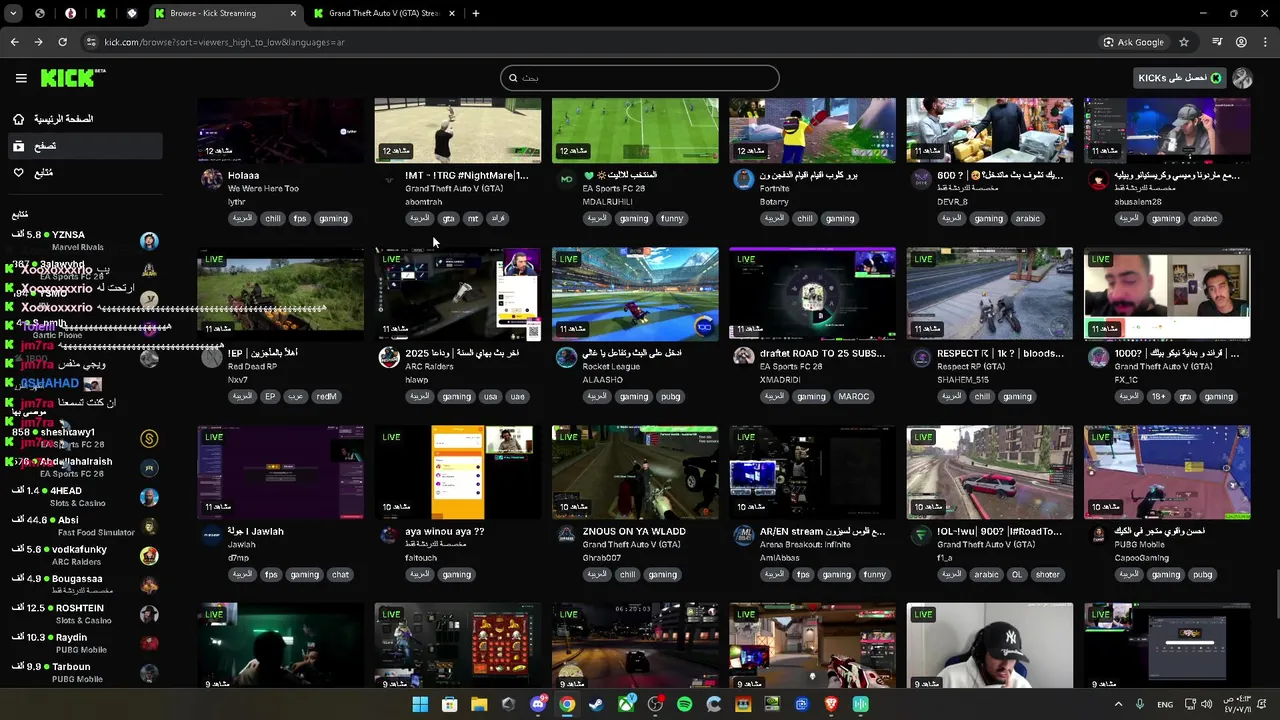Click the Holaaa stream title

pyautogui.click(x=243, y=175)
